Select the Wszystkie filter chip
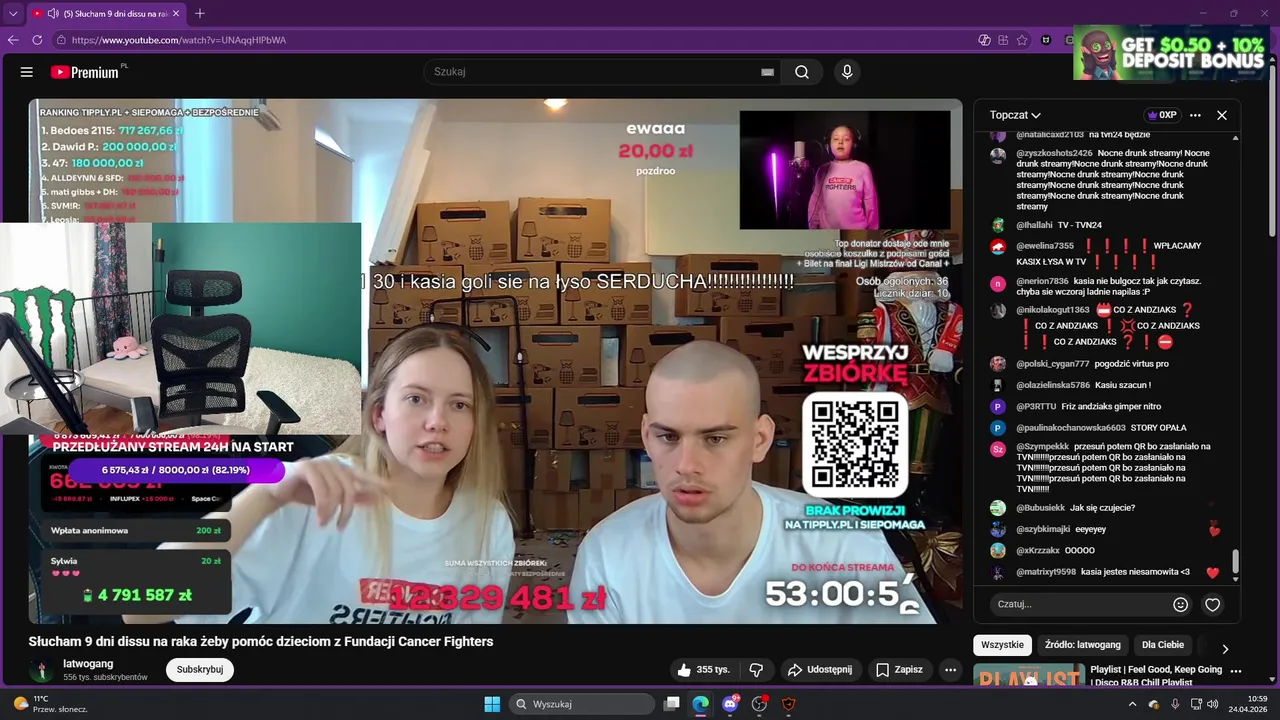Screen dimensions: 1280x720 [x=1002, y=645]
